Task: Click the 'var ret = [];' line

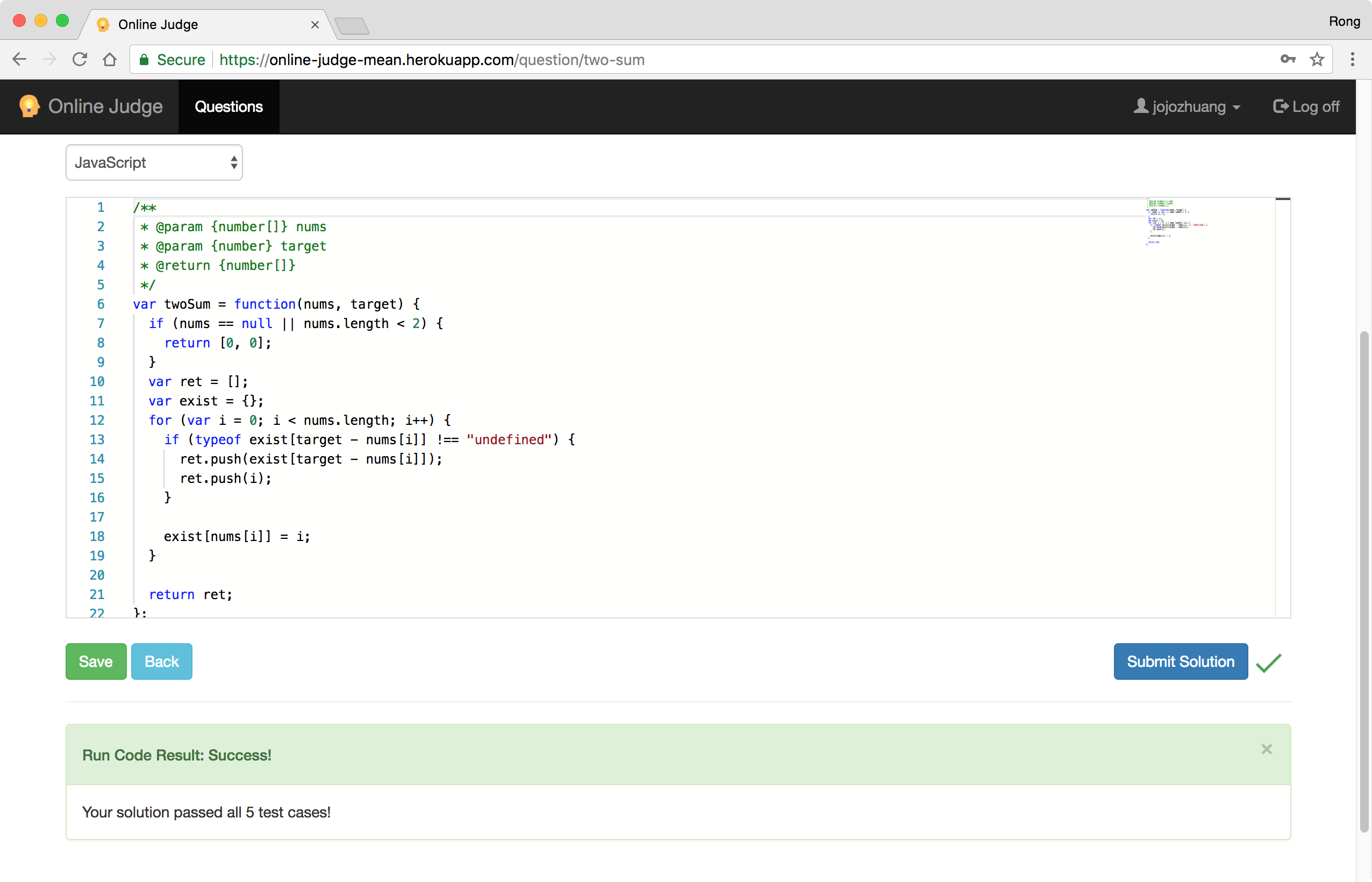Action: (x=198, y=381)
